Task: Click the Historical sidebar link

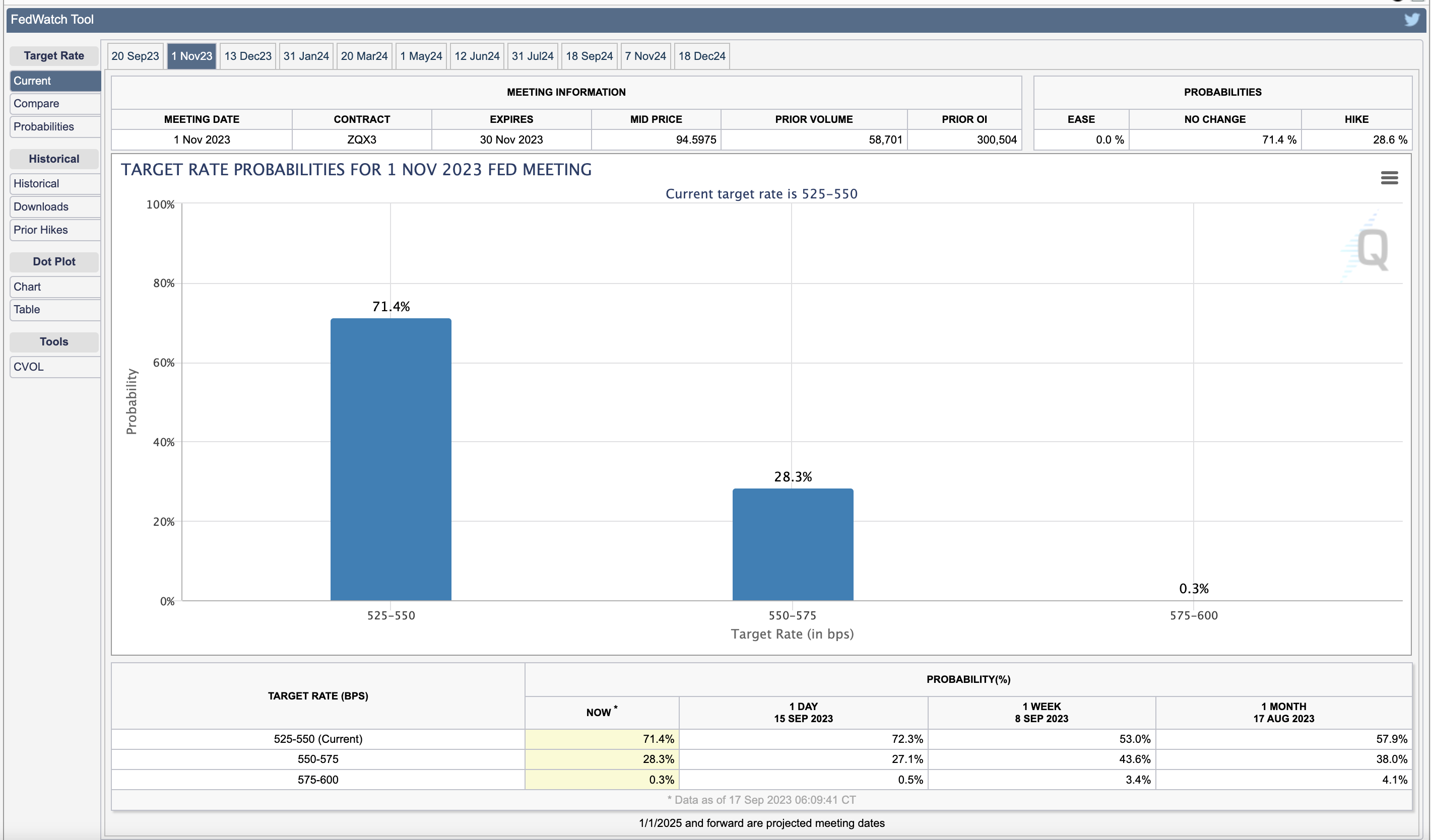Action: pos(36,183)
